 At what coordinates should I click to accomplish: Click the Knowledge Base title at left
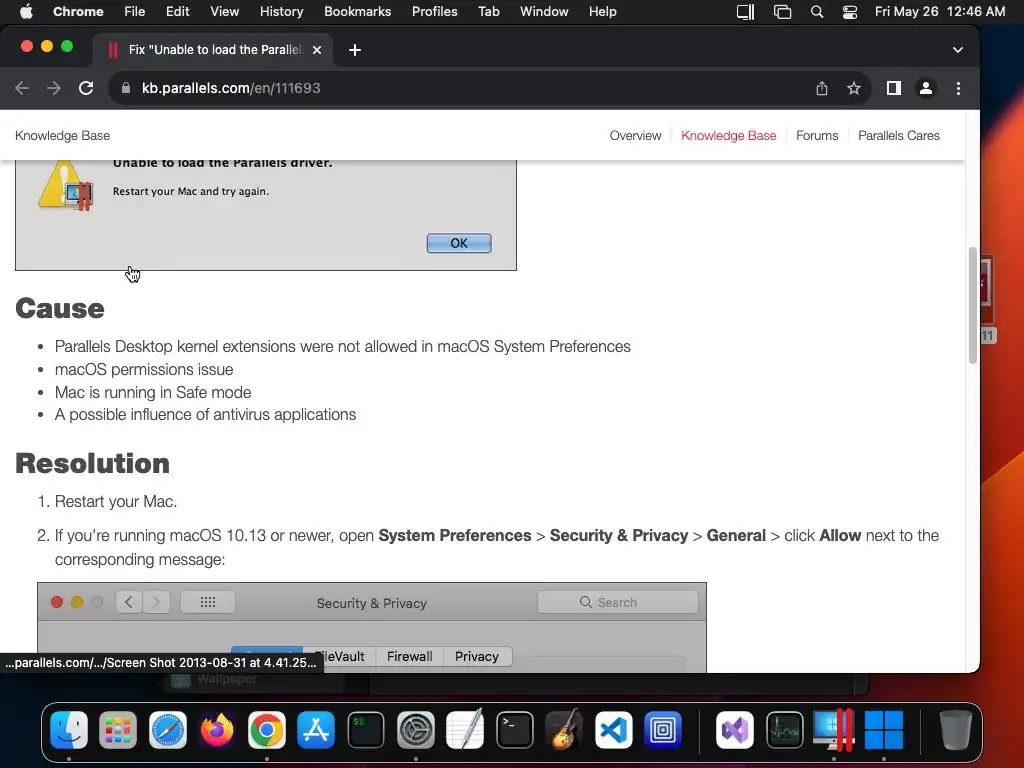point(63,136)
